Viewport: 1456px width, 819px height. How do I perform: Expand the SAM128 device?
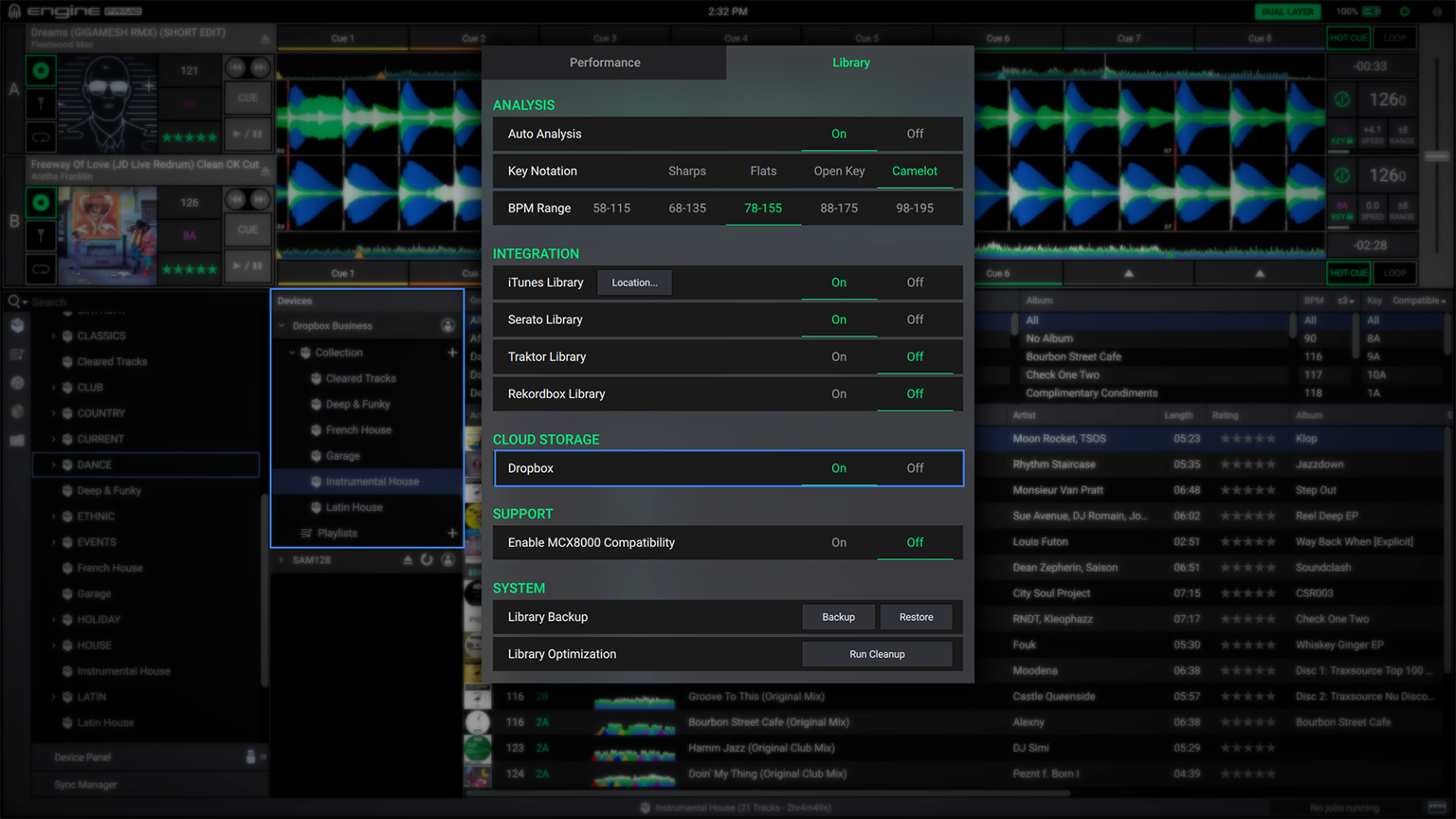pos(282,560)
